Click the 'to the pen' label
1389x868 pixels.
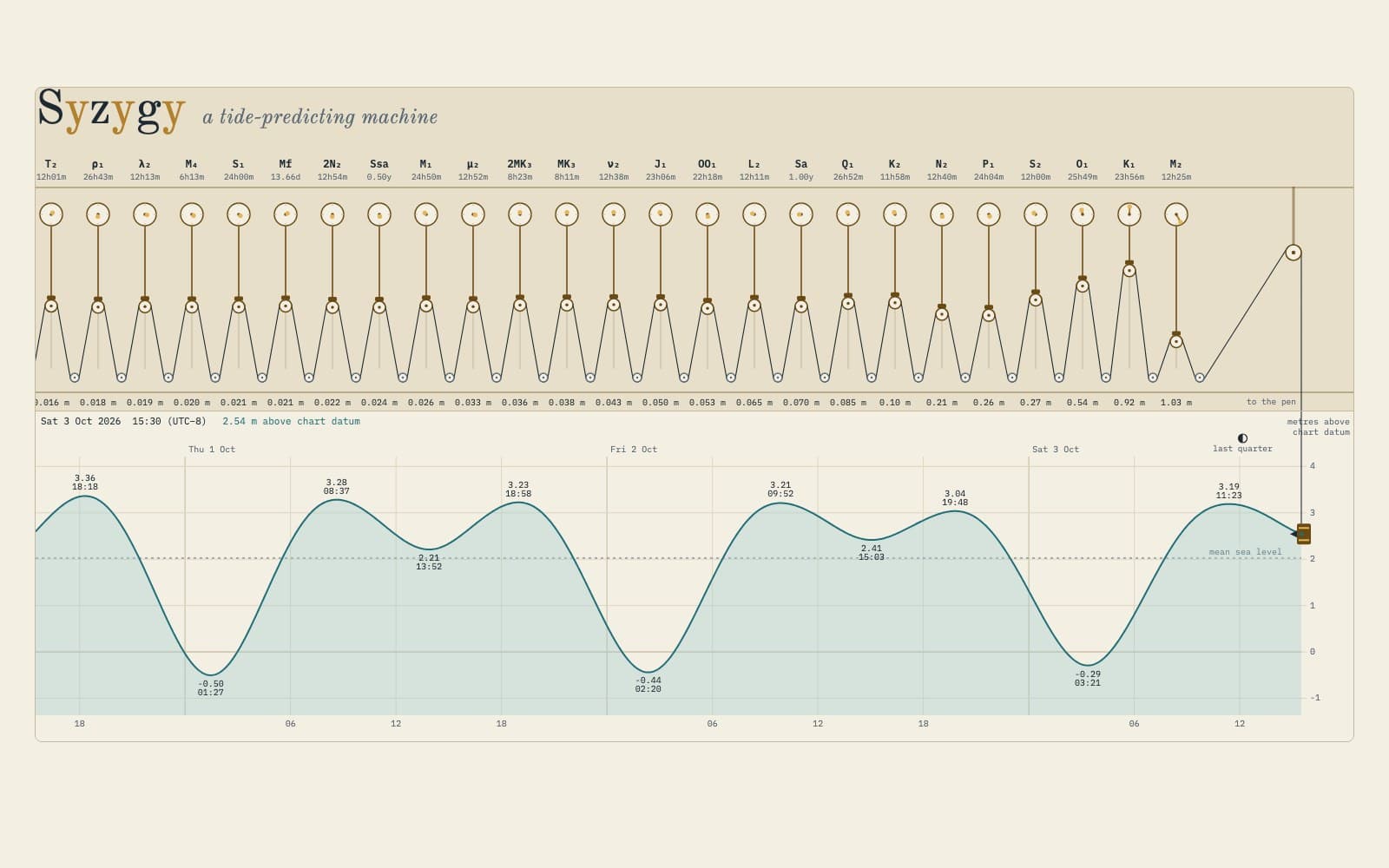tap(1271, 402)
